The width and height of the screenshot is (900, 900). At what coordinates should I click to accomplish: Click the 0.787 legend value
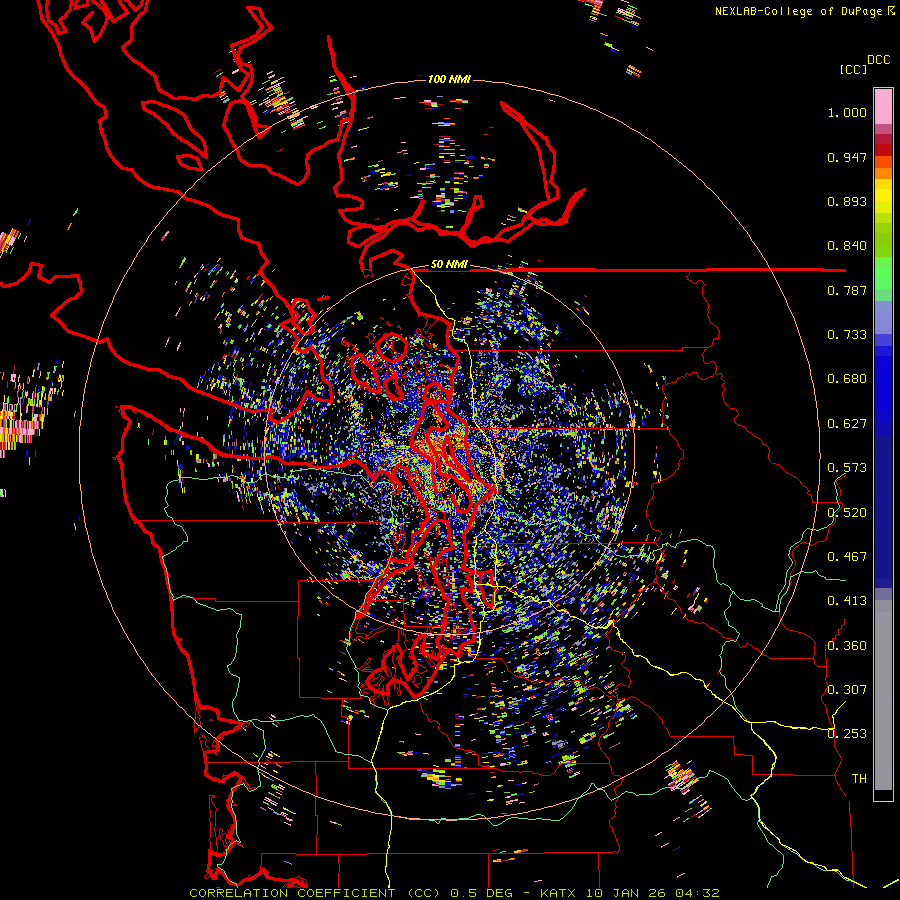pyautogui.click(x=847, y=290)
